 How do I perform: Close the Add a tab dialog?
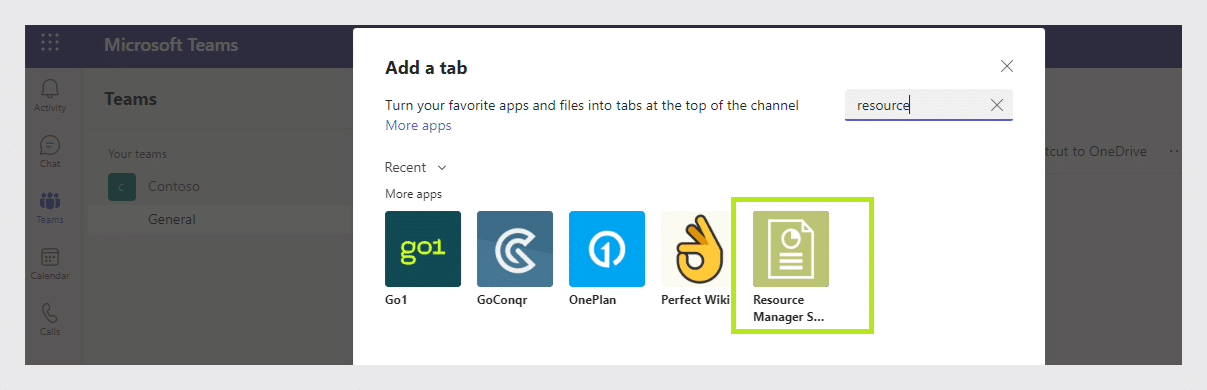coord(1007,66)
